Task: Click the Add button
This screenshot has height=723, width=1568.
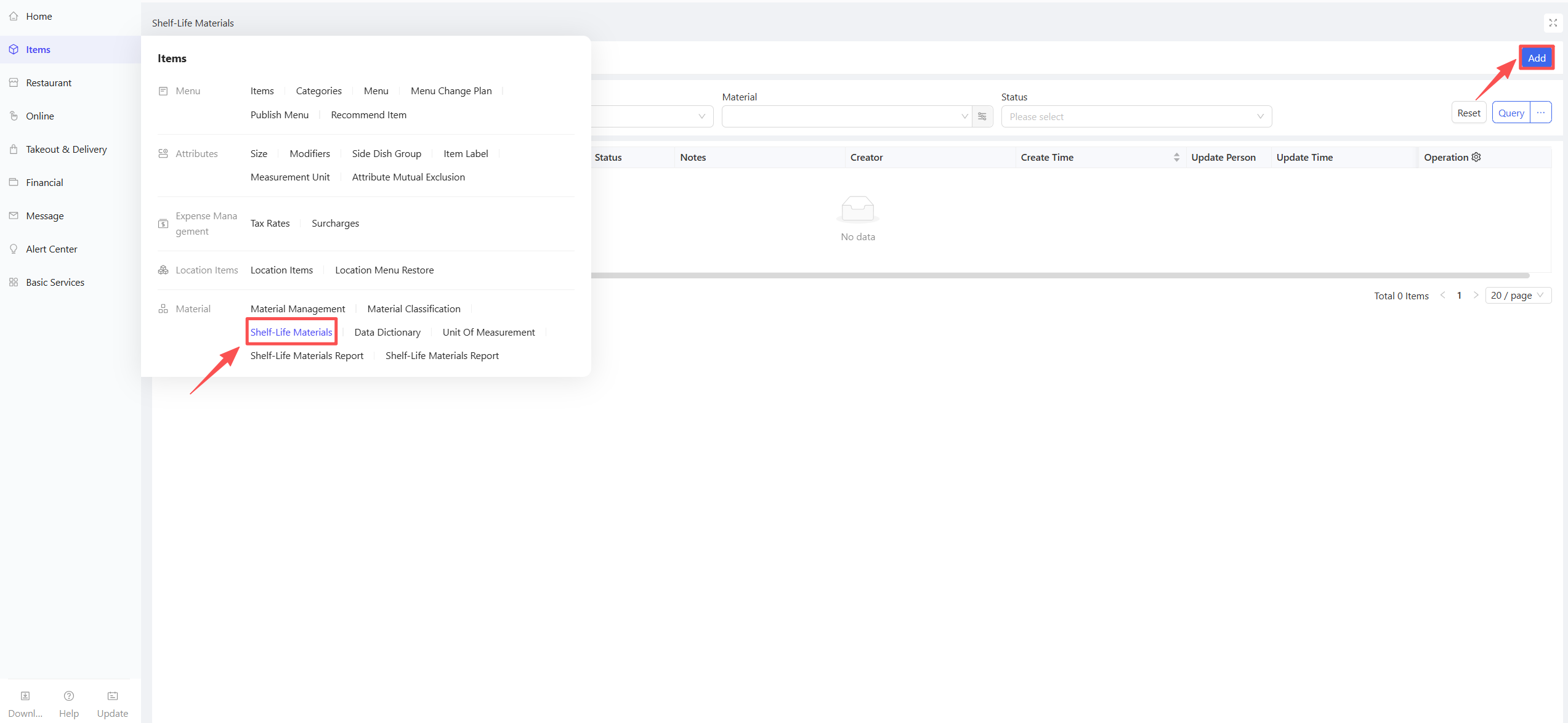Action: pyautogui.click(x=1537, y=58)
